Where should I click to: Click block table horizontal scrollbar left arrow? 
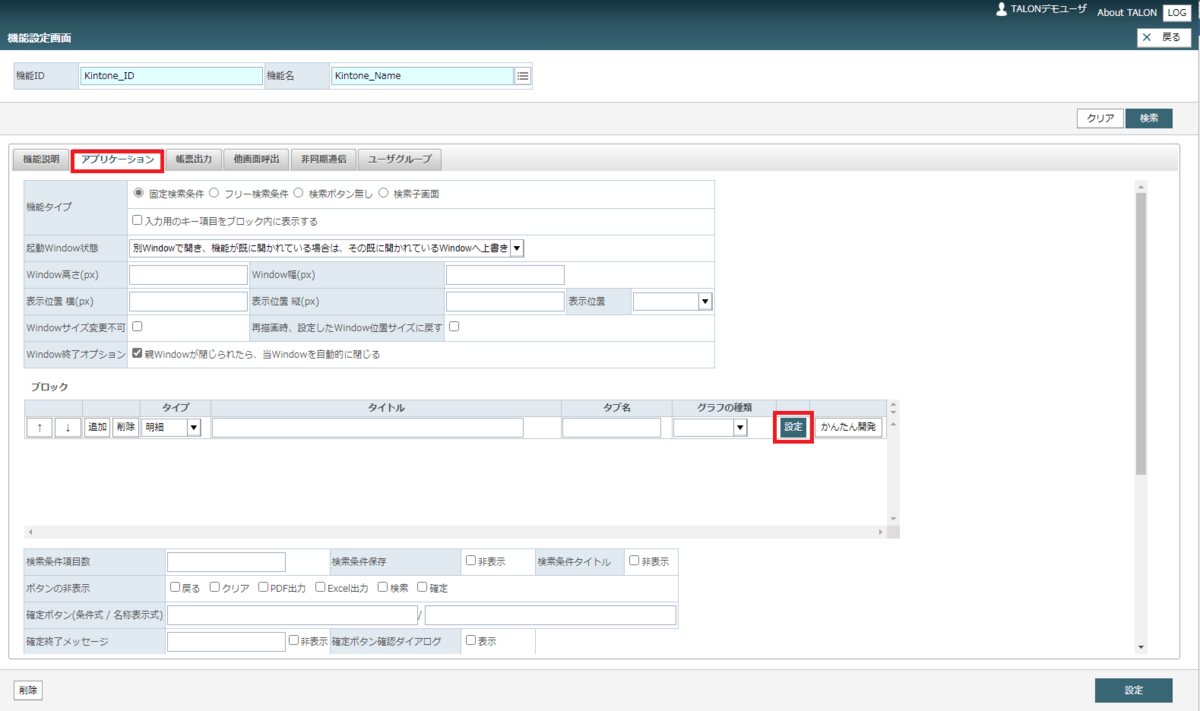pyautogui.click(x=30, y=532)
